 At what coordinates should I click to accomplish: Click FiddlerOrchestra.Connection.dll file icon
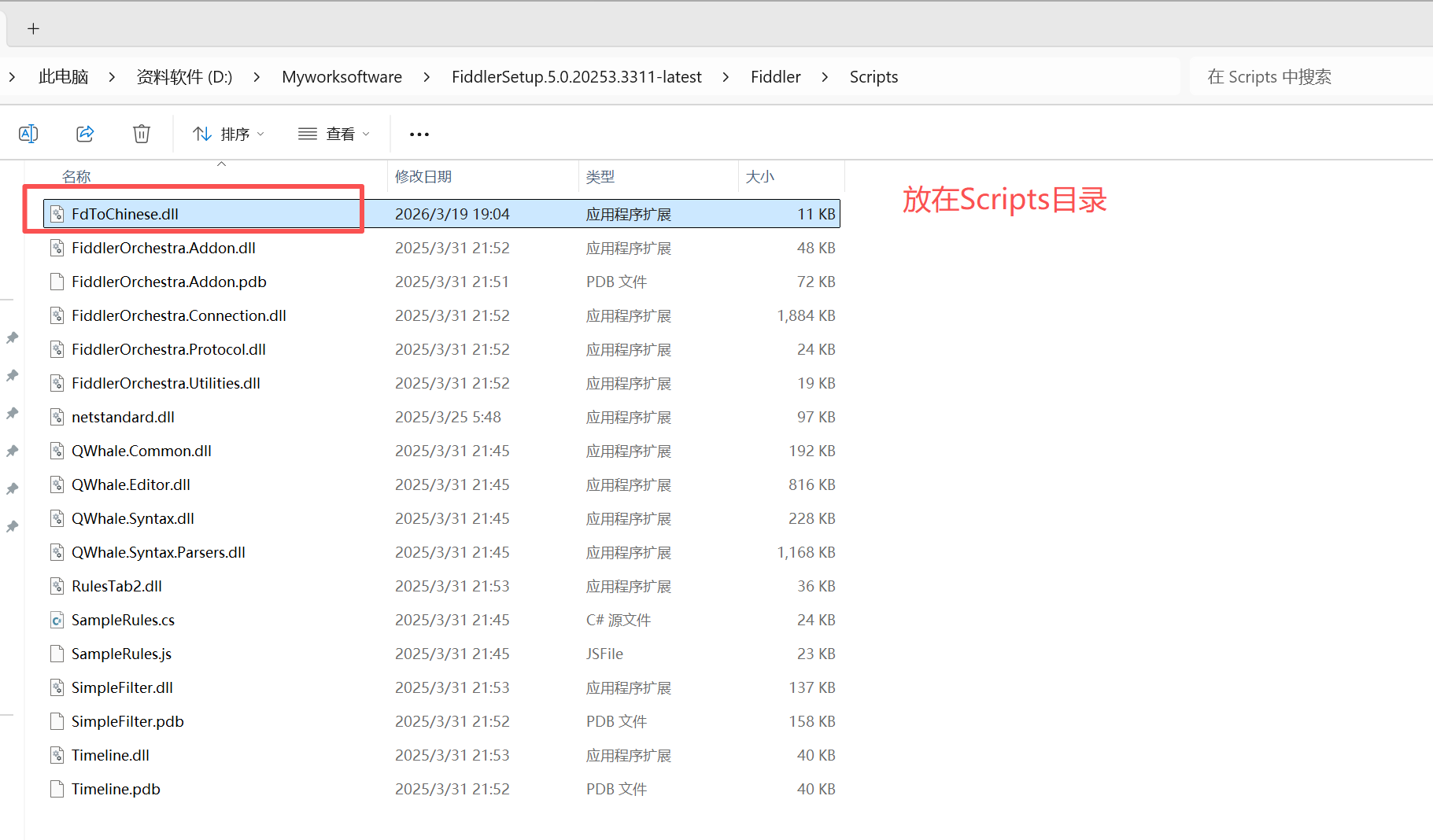(57, 315)
